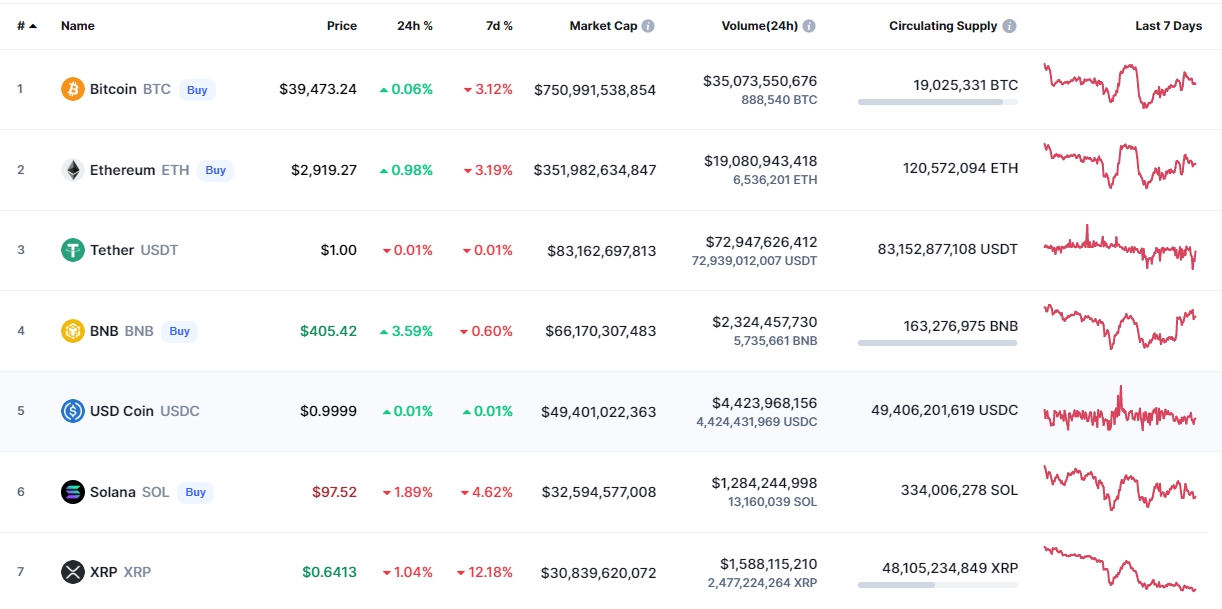The height and width of the screenshot is (609, 1222).
Task: Sort the table by Price column
Action: [x=342, y=26]
